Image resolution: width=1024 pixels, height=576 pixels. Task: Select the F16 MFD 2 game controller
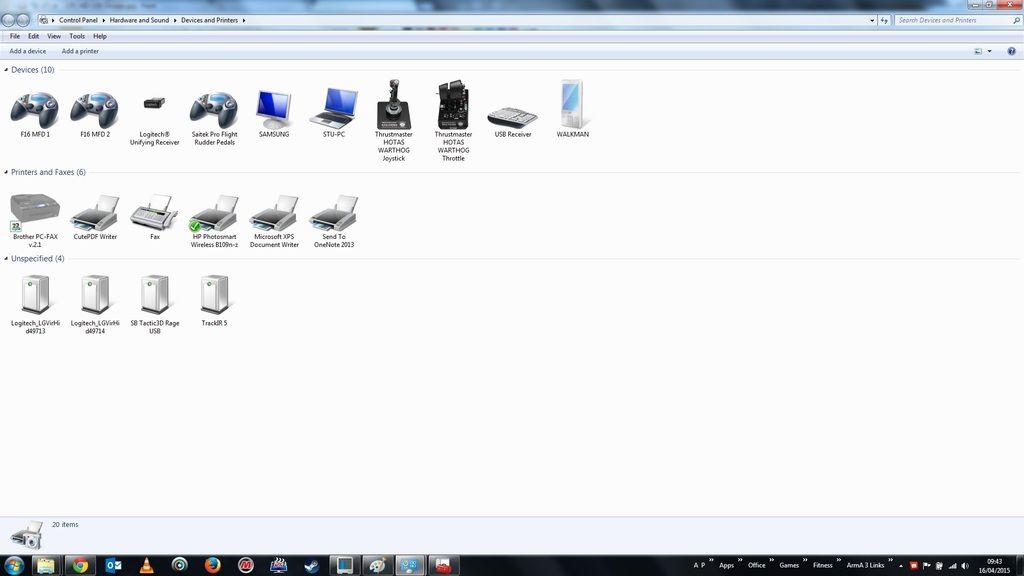[95, 115]
